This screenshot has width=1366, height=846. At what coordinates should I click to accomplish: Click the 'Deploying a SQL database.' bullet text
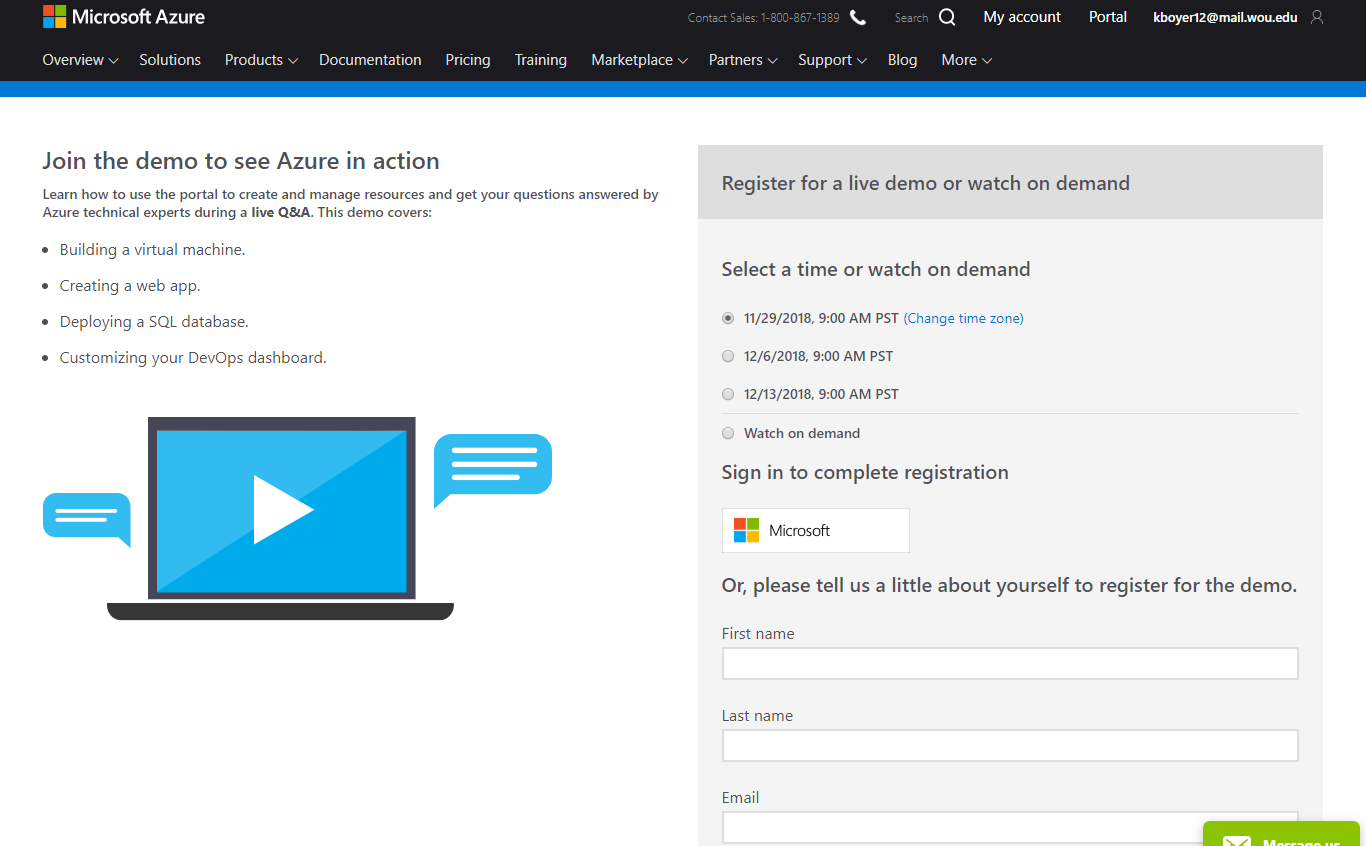154,321
